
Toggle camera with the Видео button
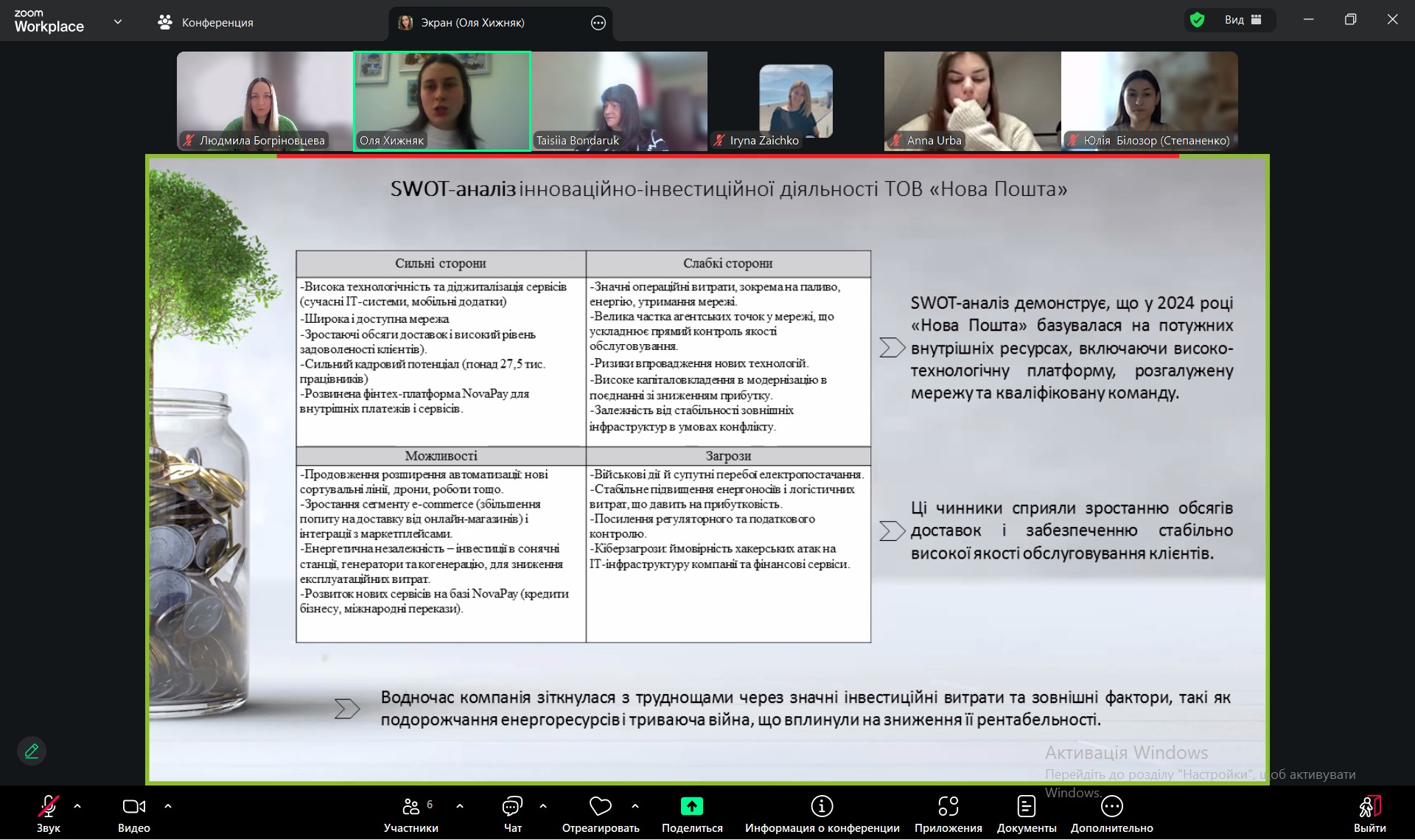pyautogui.click(x=133, y=808)
